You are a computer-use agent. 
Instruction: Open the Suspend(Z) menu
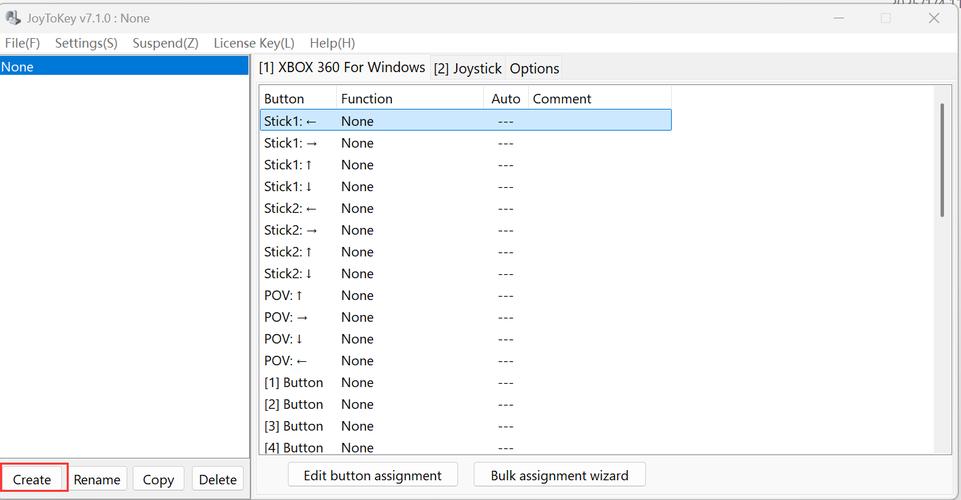tap(165, 43)
